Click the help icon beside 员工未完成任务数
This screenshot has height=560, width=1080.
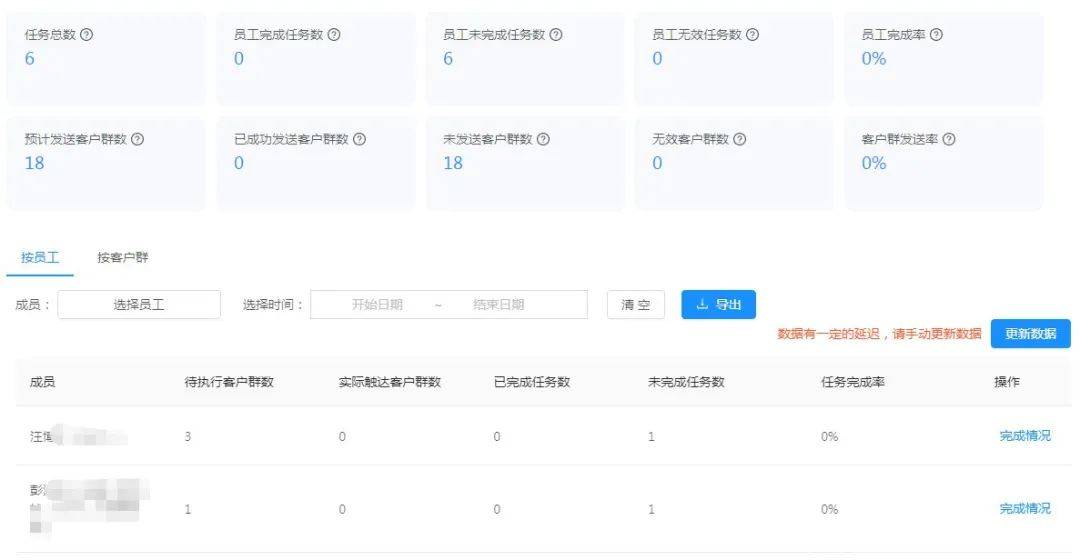[556, 34]
